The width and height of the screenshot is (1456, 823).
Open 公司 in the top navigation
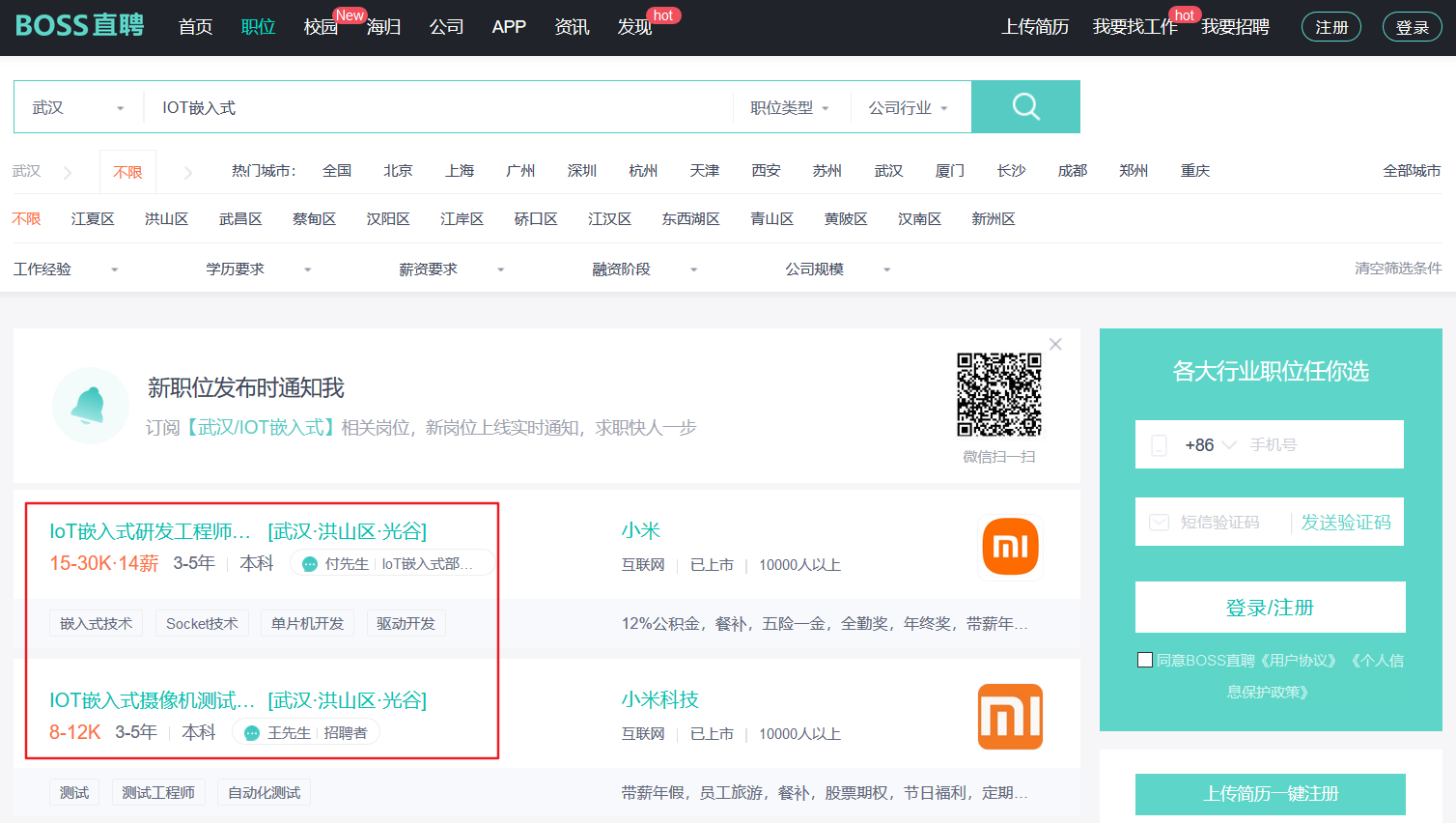[x=446, y=27]
